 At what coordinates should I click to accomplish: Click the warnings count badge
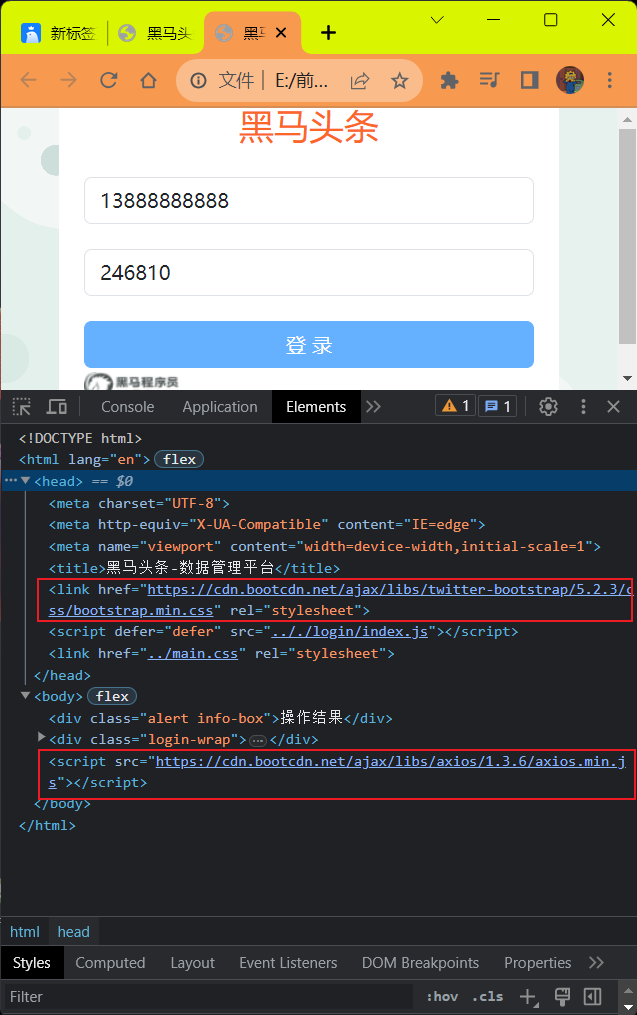(x=456, y=406)
